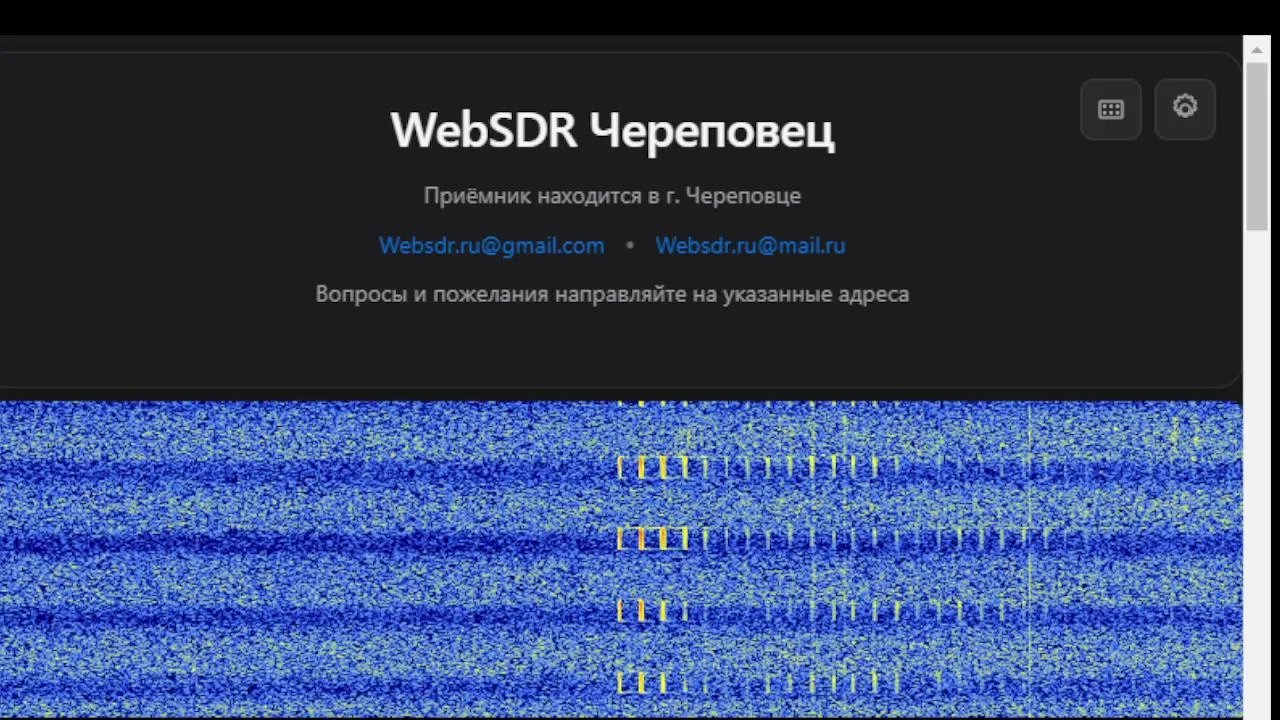Image resolution: width=1280 pixels, height=720 pixels.
Task: Click on the waterfall spectrogram display
Action: point(621,559)
